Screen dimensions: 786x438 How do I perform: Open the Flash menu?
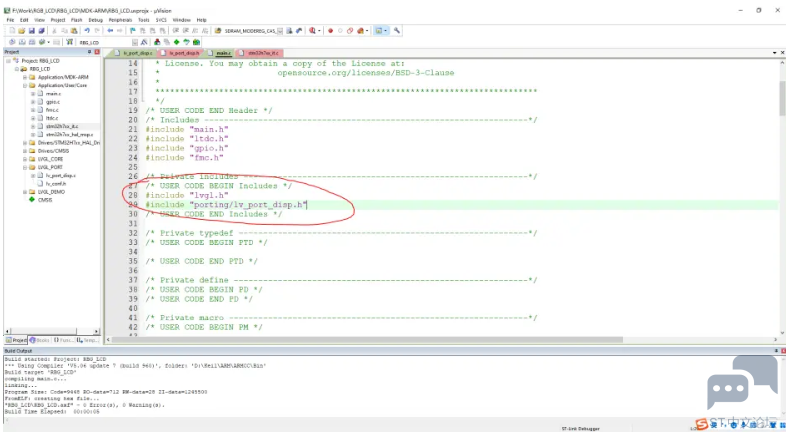76,20
